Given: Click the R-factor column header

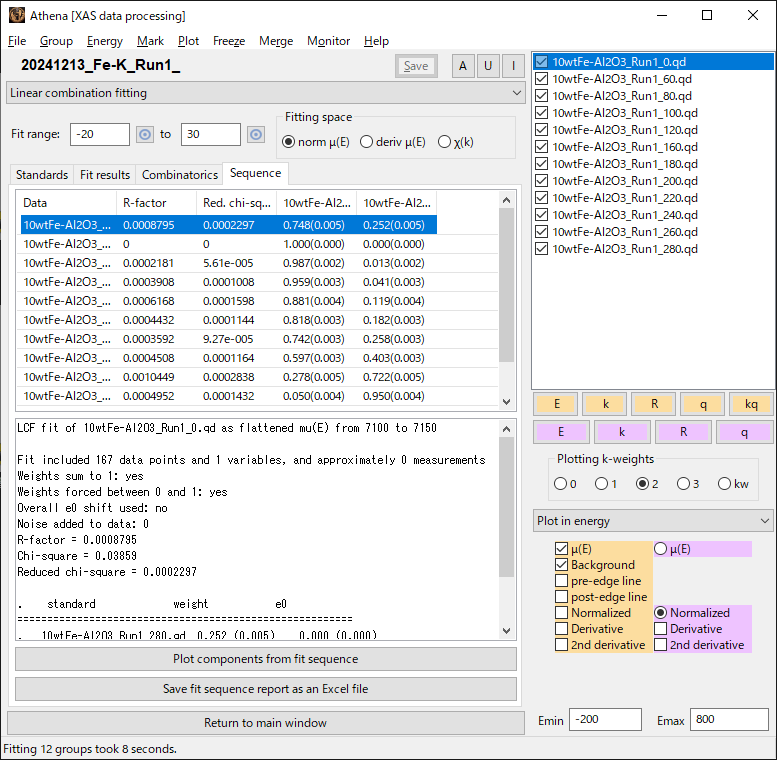Looking at the screenshot, I should tap(157, 203).
